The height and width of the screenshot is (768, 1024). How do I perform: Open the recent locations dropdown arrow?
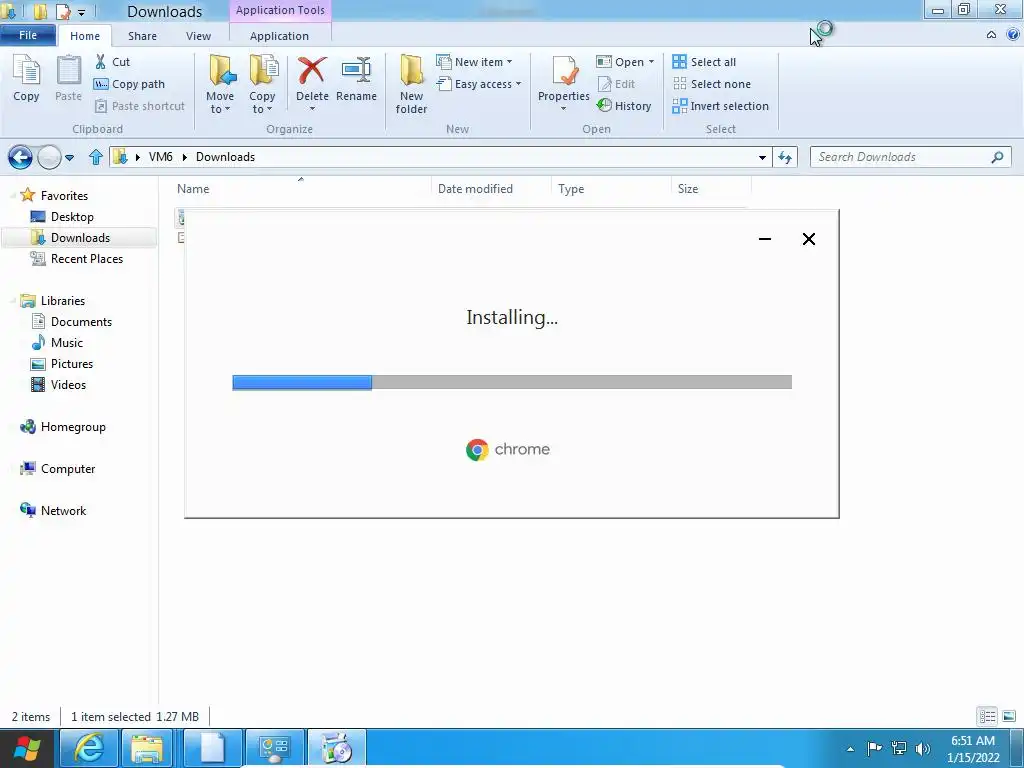click(69, 157)
